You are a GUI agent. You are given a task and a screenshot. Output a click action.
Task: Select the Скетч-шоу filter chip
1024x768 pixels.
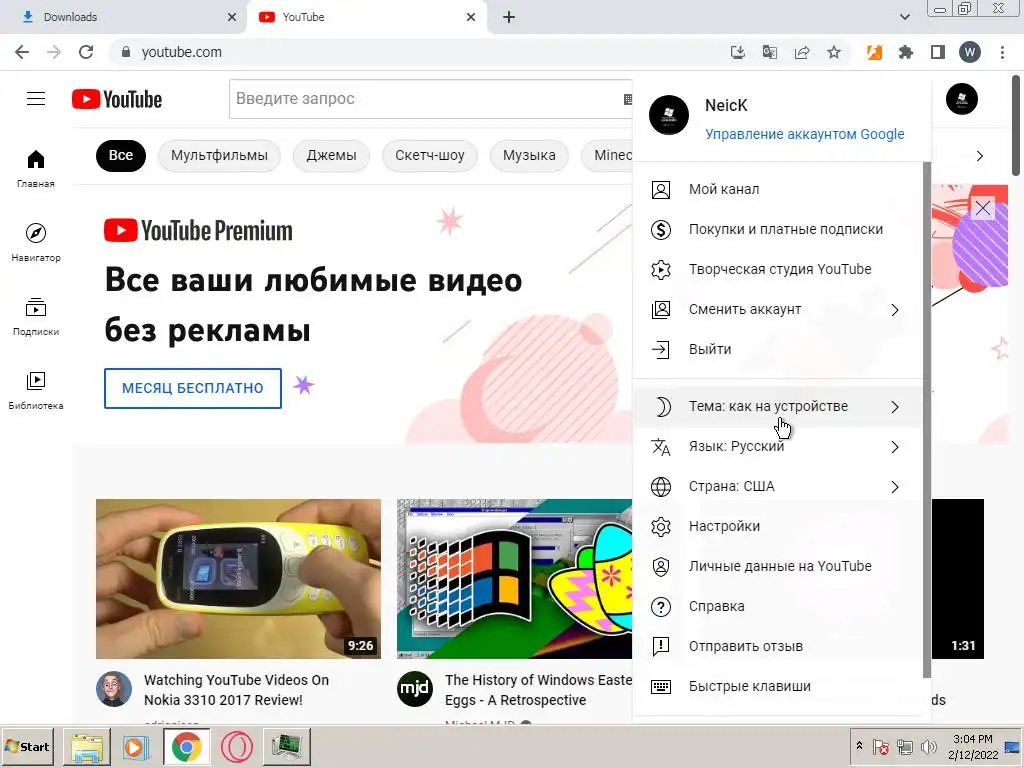(x=430, y=155)
